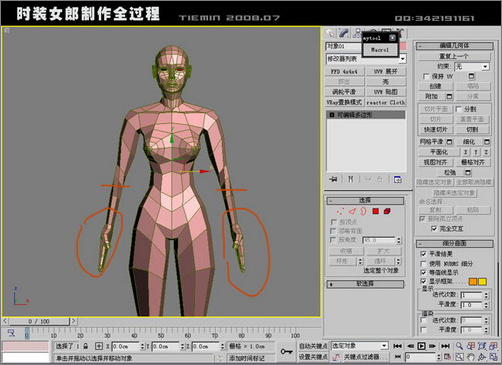Select the Pan hand viewport tool
This screenshot has height=365, width=502.
(471, 357)
